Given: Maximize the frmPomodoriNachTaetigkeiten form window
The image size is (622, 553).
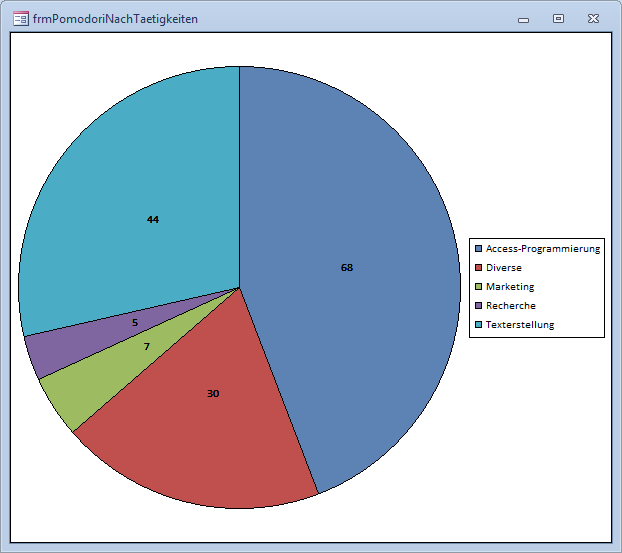Looking at the screenshot, I should point(558,18).
